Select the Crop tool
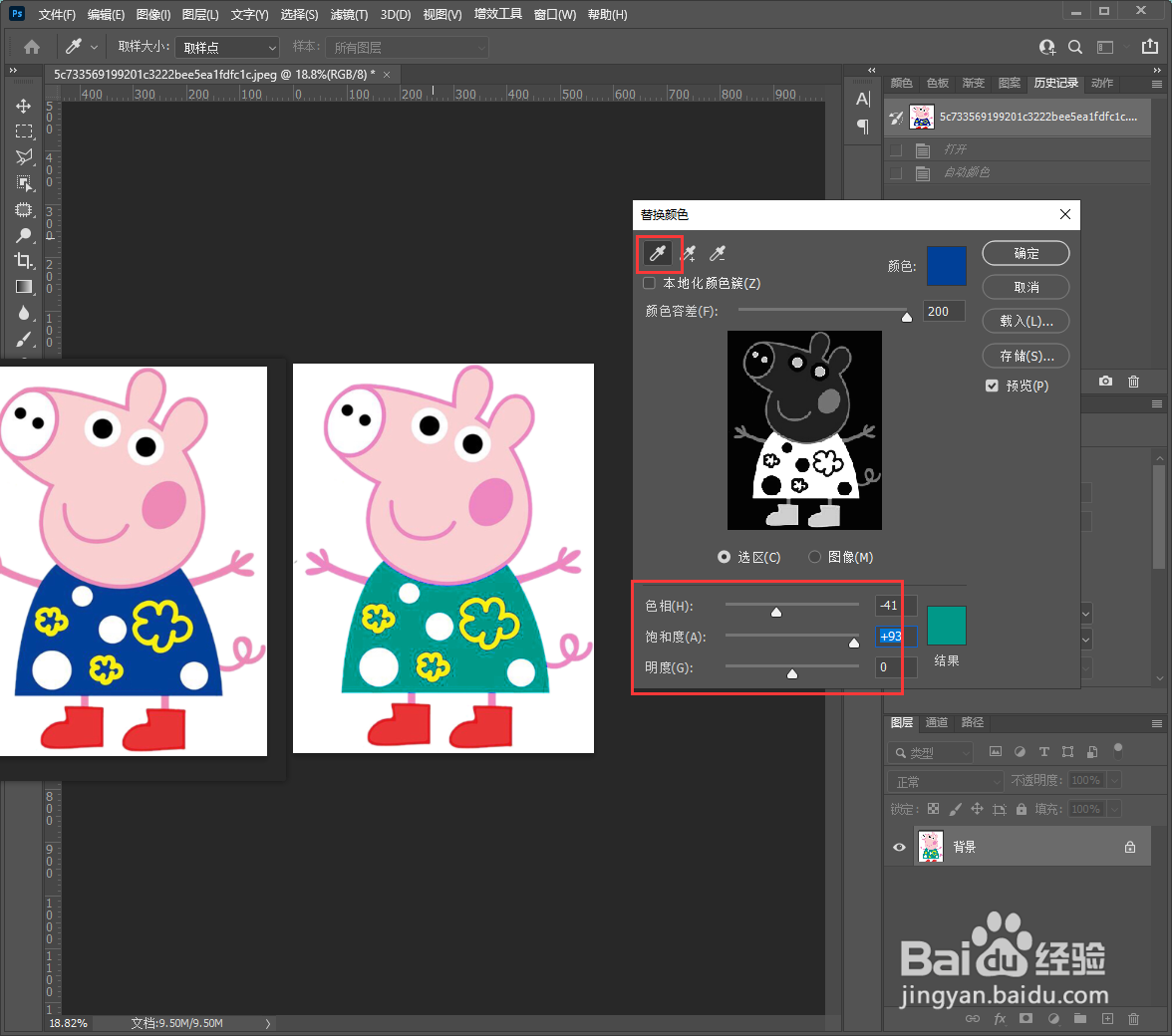This screenshot has width=1172, height=1036. click(24, 261)
